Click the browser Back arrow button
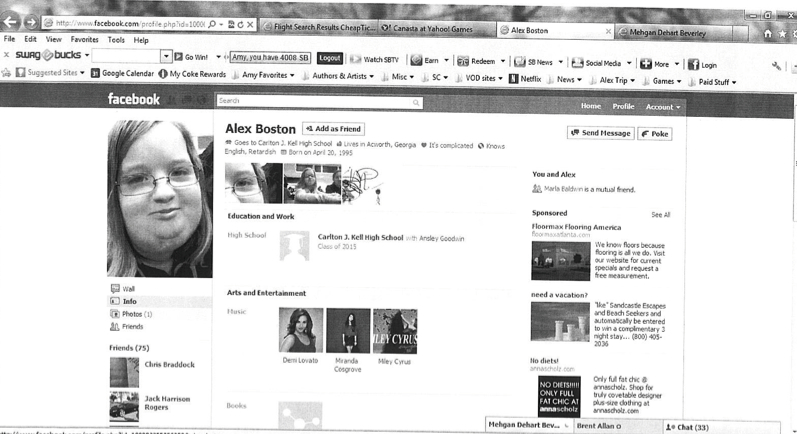 (x=11, y=21)
